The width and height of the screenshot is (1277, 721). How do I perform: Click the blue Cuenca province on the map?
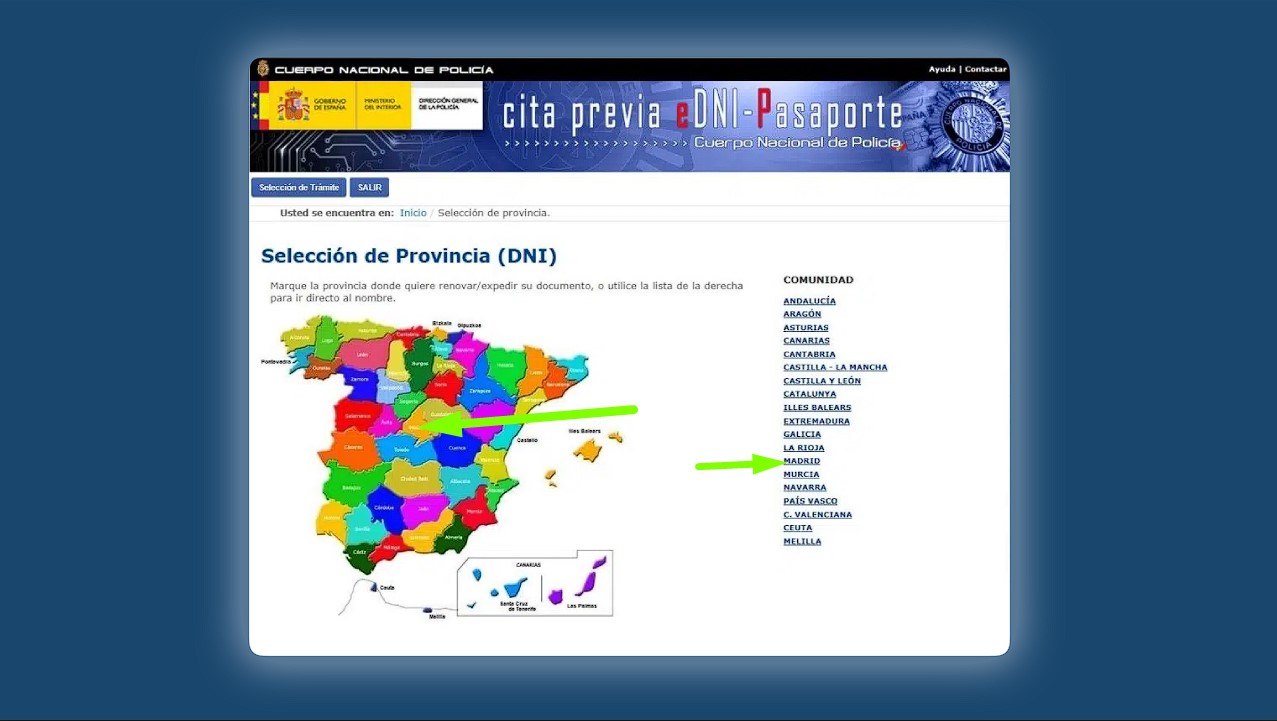[455, 449]
